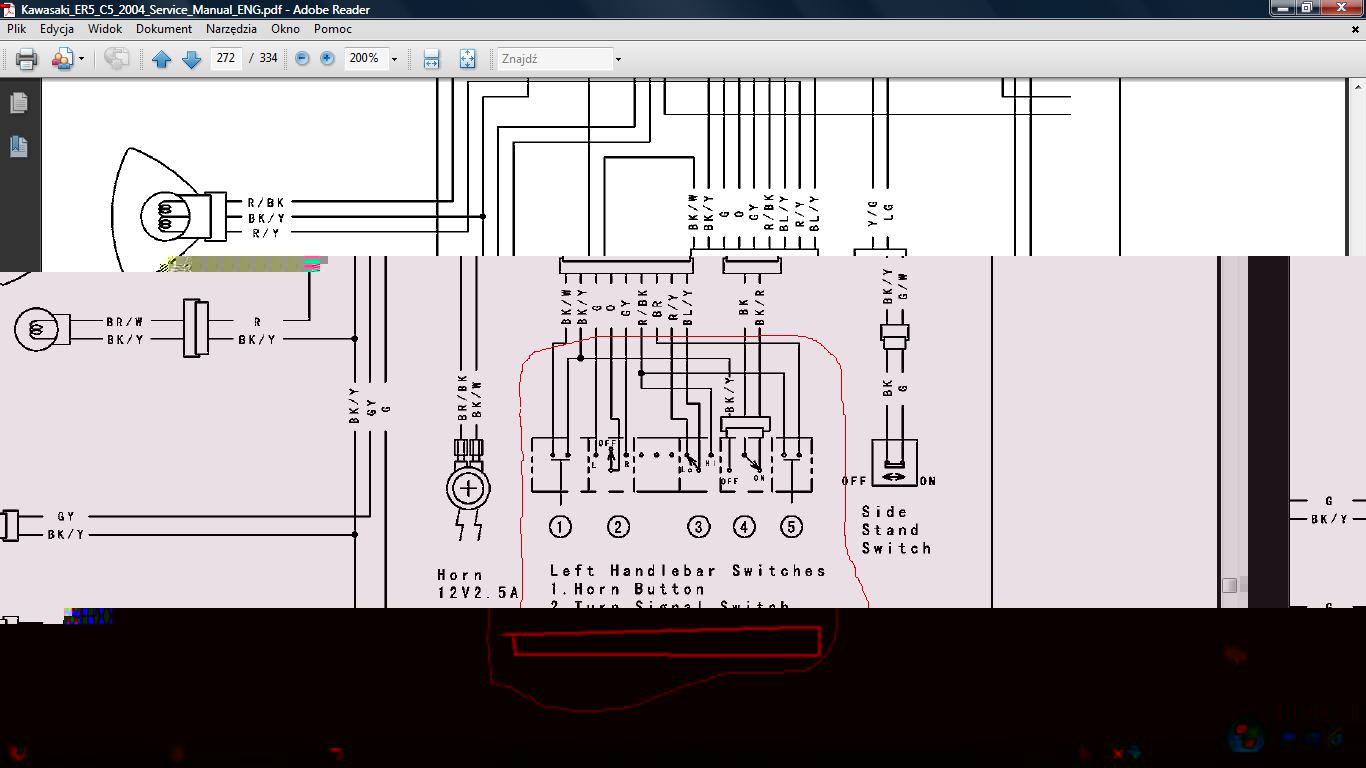1366x768 pixels.
Task: Open the Pages thumbnails side panel
Action: click(19, 103)
